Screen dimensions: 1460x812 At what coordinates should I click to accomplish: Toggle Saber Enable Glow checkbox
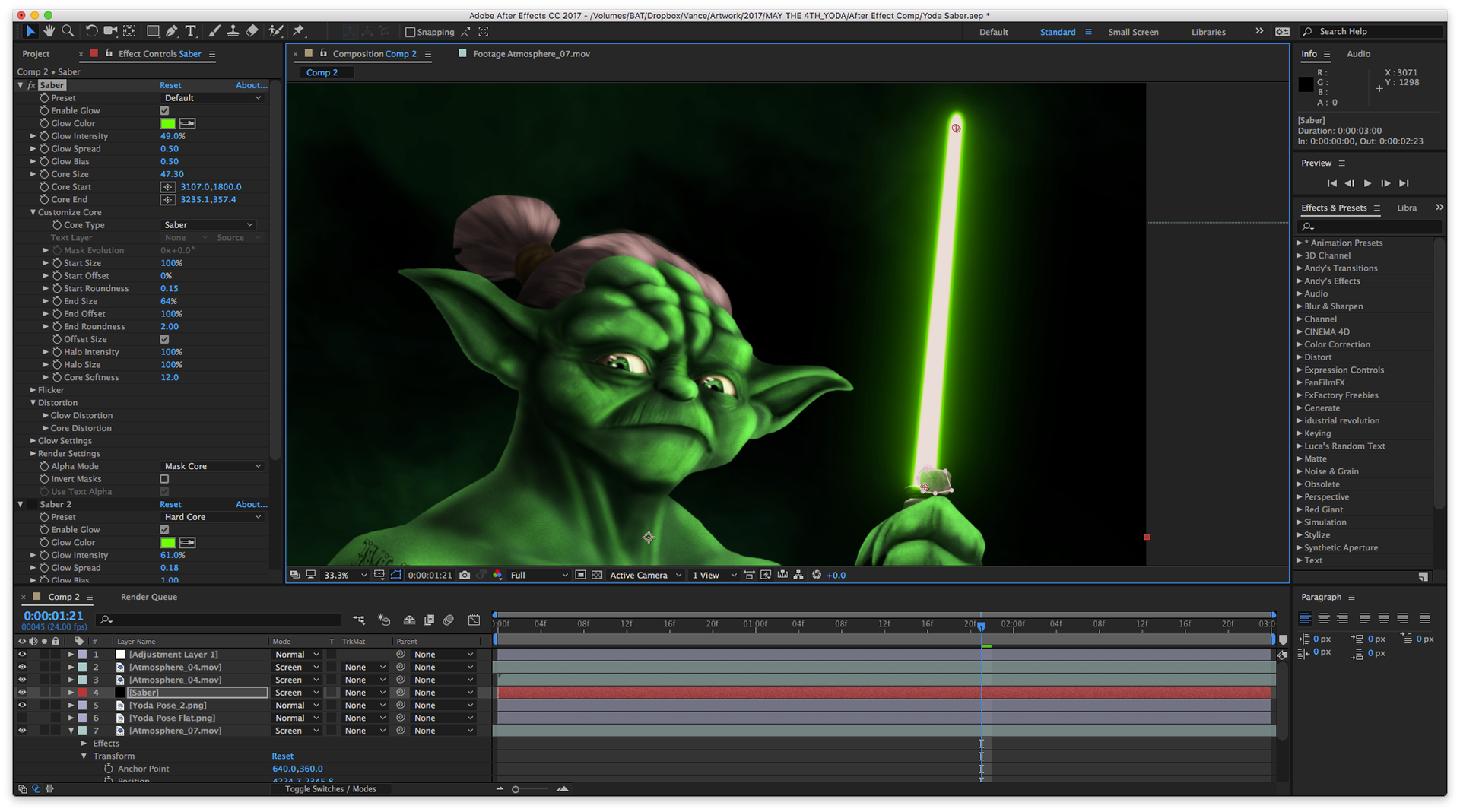164,111
